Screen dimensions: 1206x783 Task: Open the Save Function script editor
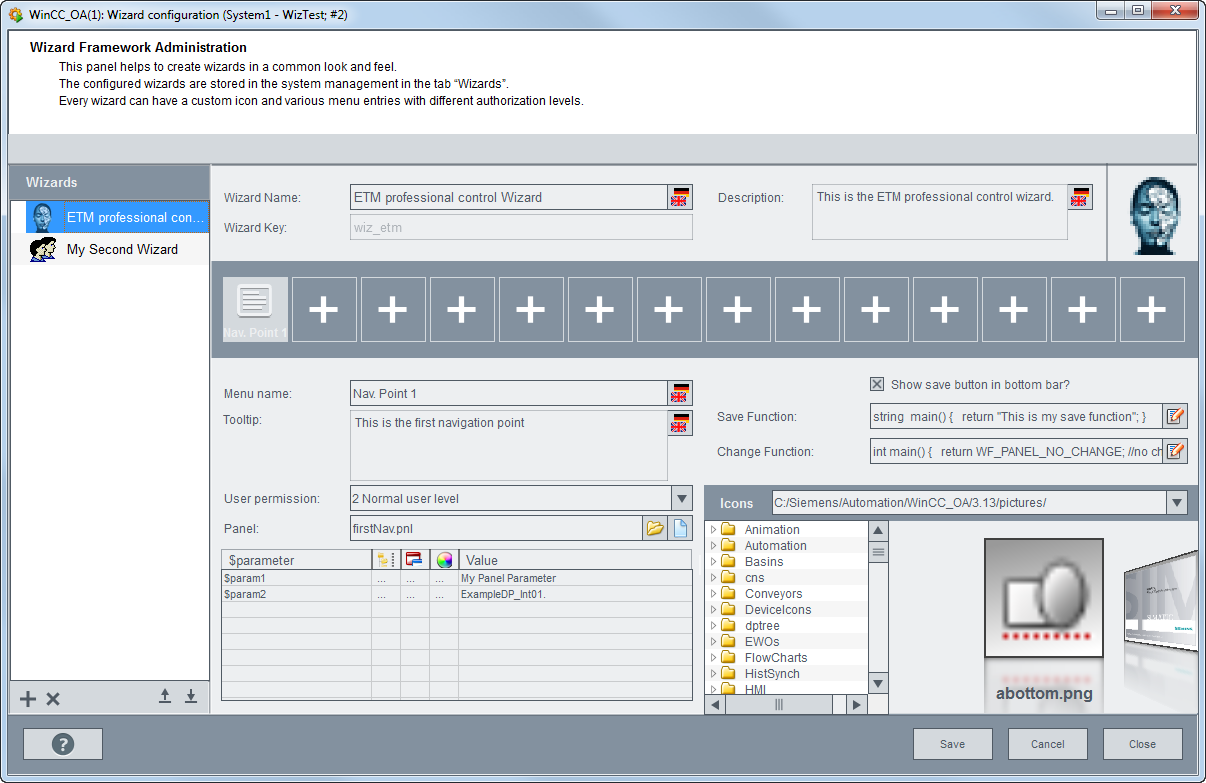(x=1175, y=416)
